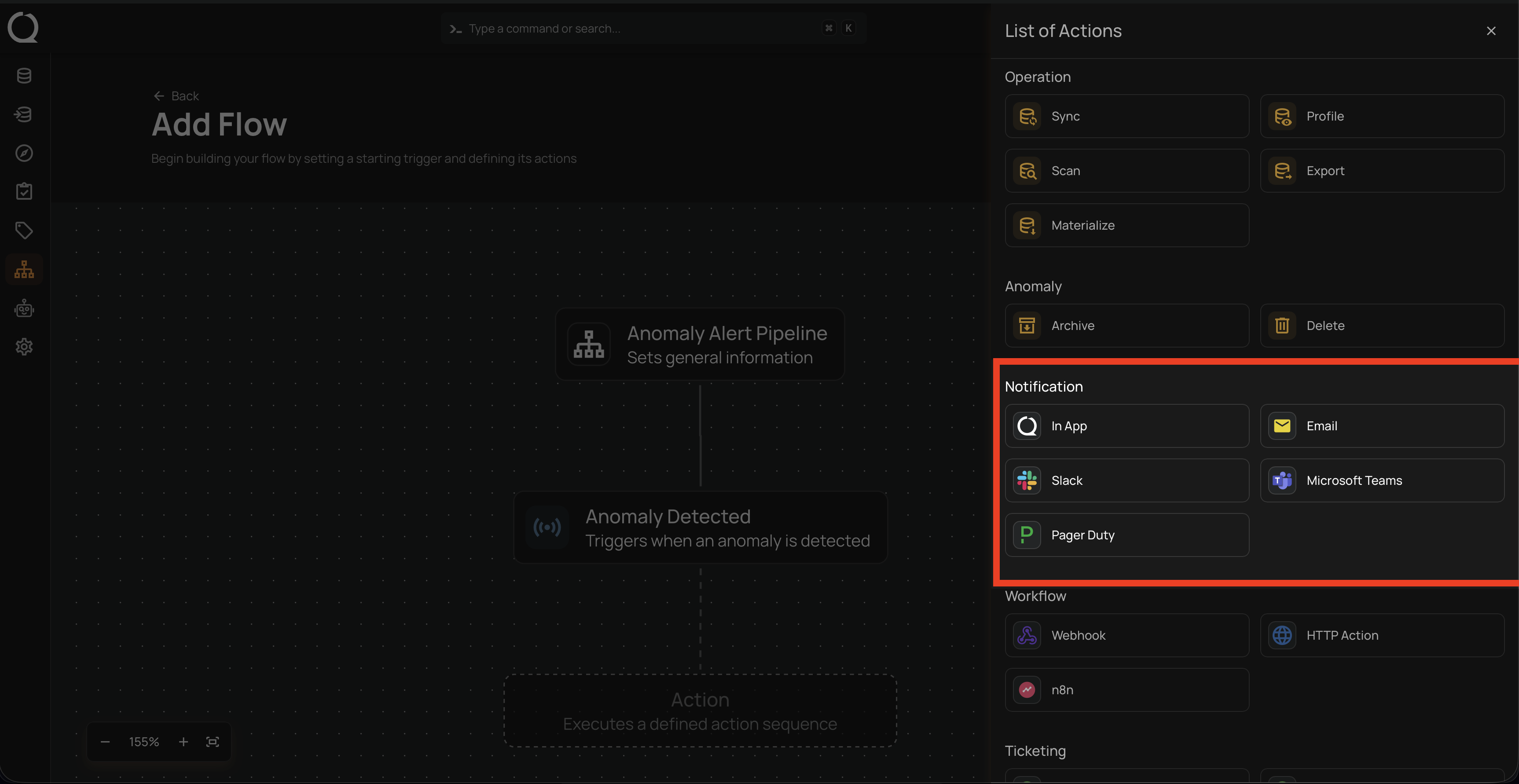Click the Tags sidebar icon
Screen dimensions: 1519x784
point(24,231)
